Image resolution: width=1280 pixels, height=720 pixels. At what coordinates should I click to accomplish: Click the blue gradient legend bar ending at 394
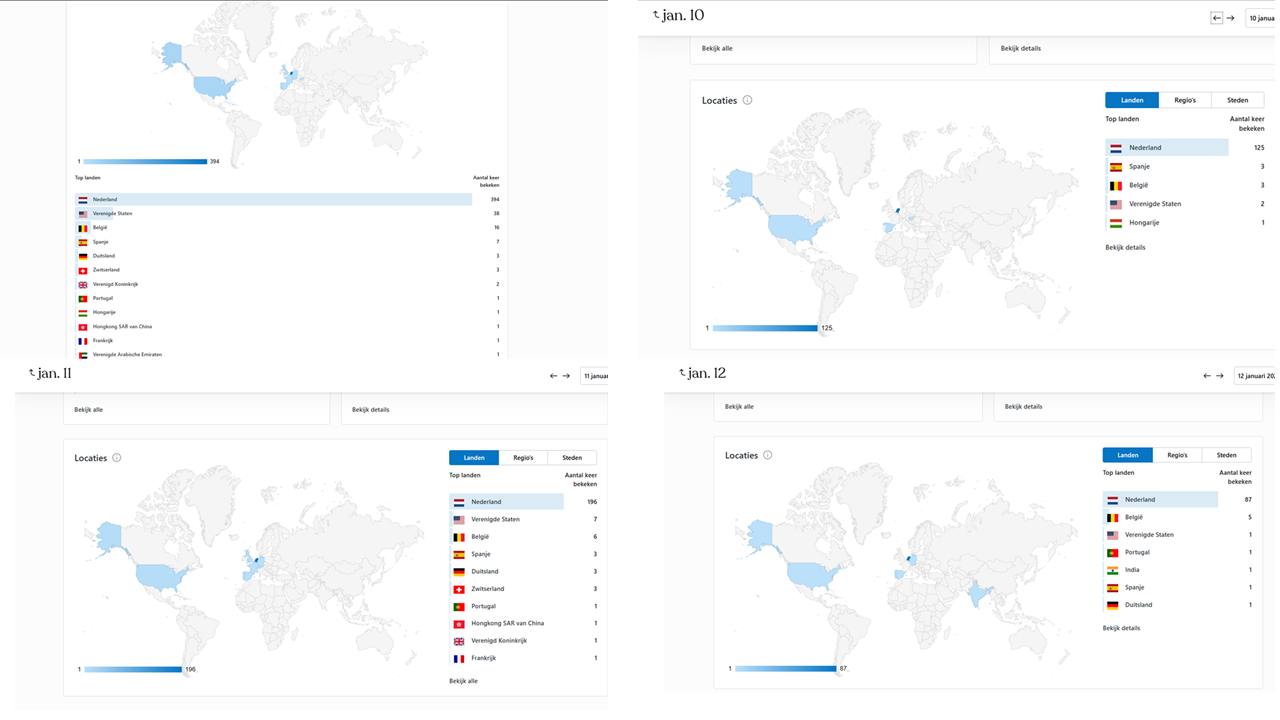coord(145,161)
